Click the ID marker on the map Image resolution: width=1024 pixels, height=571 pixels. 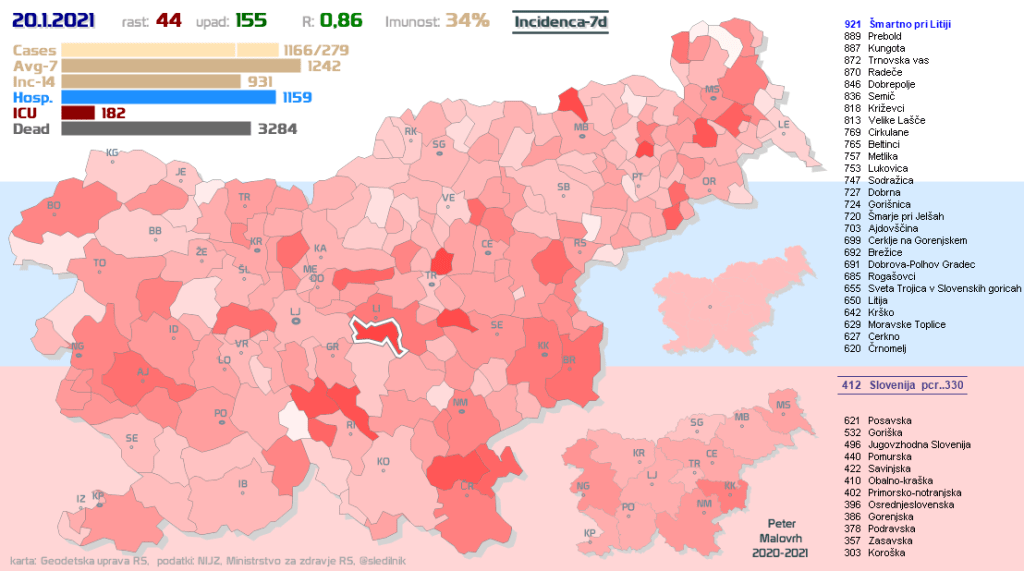[x=173, y=331]
